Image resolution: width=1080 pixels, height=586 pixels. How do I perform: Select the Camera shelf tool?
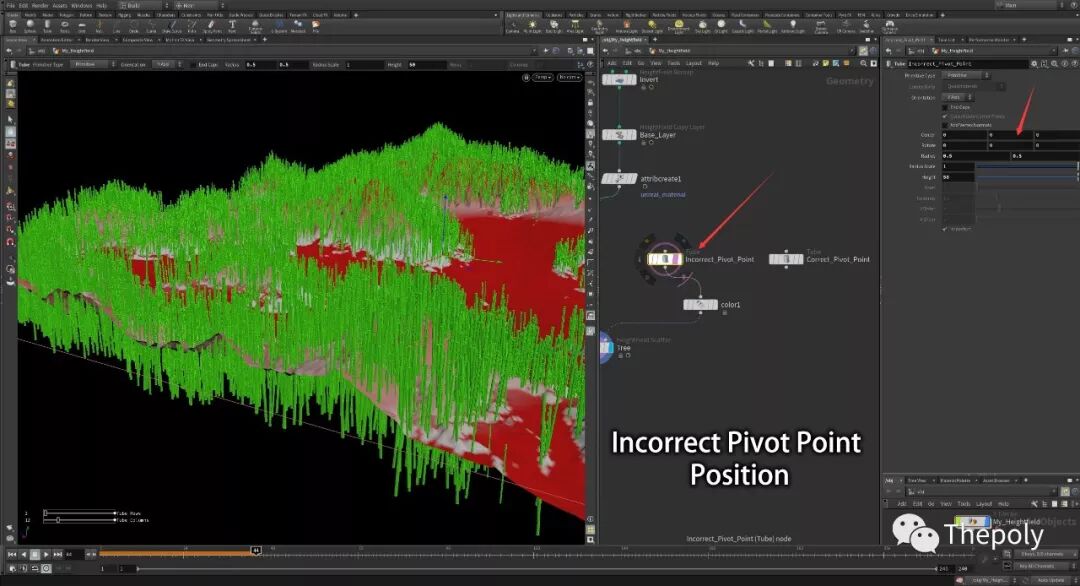point(512,27)
